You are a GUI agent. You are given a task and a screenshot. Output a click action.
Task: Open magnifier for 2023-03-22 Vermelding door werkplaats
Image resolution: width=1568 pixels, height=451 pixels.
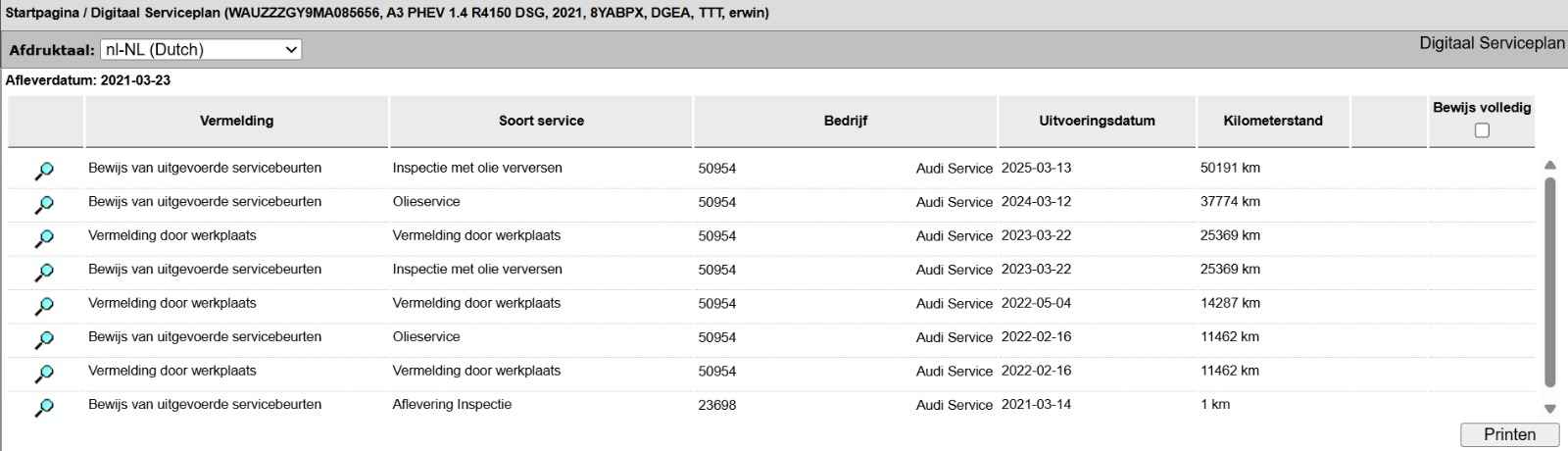(x=44, y=238)
